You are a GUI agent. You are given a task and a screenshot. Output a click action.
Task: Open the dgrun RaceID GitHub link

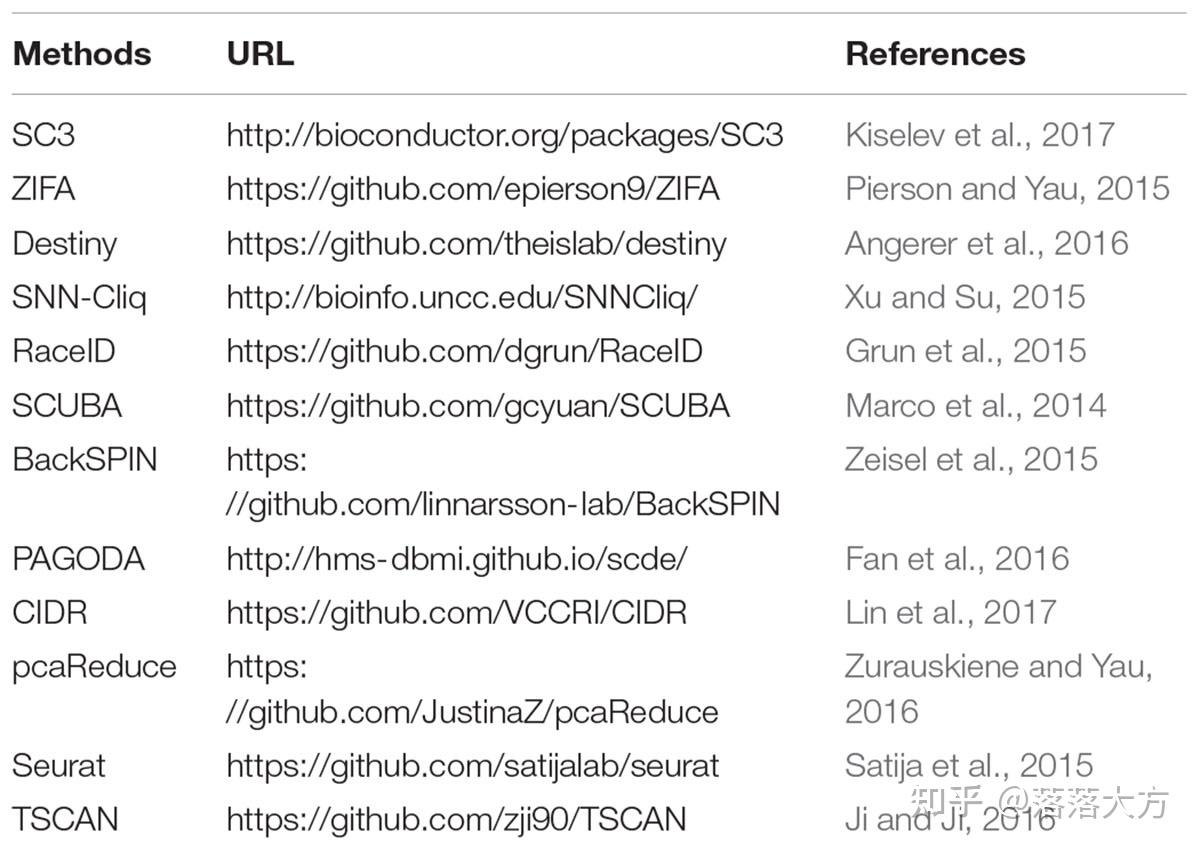[x=464, y=351]
